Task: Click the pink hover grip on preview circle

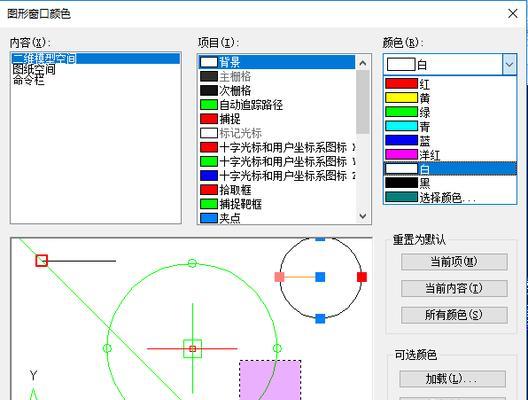Action: [279, 277]
